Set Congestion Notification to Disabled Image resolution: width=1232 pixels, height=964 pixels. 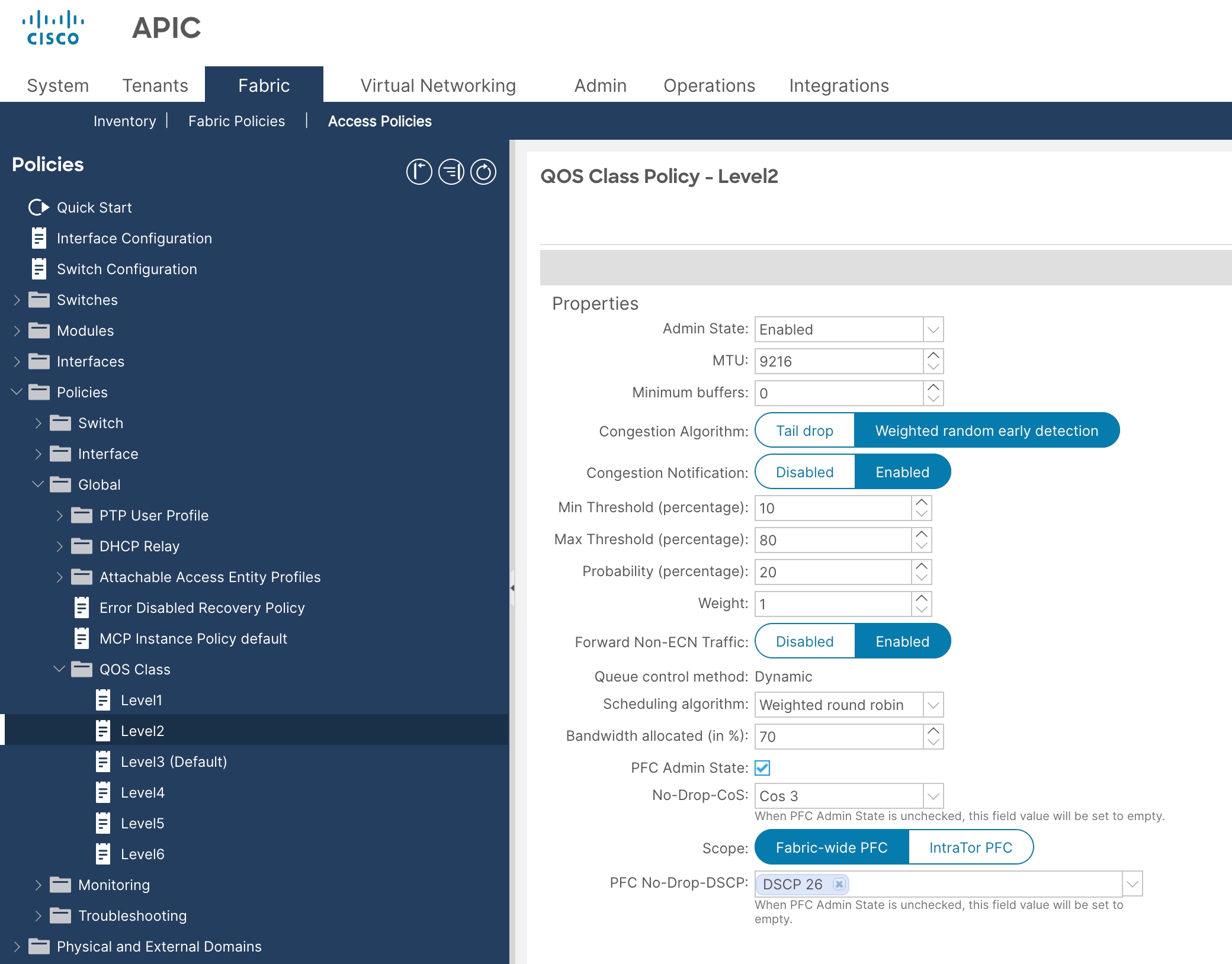point(804,471)
